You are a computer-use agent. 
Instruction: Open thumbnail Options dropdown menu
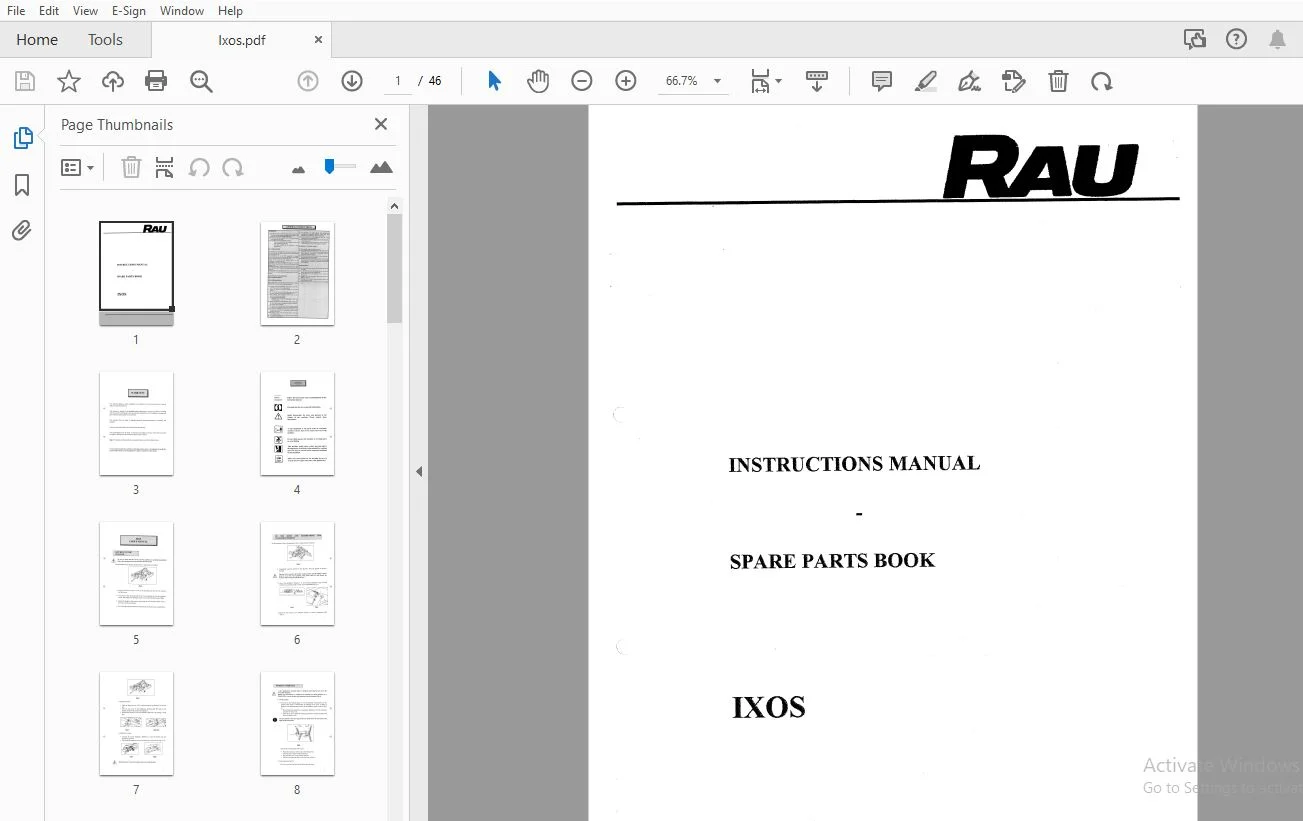pos(77,168)
